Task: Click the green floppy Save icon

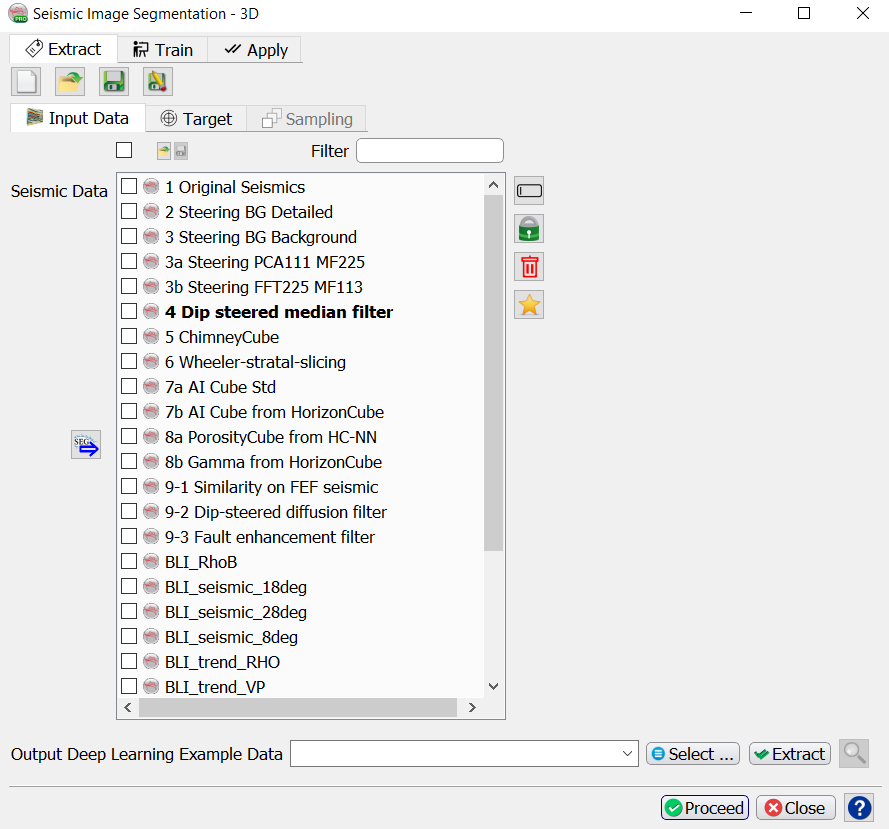Action: click(x=114, y=82)
